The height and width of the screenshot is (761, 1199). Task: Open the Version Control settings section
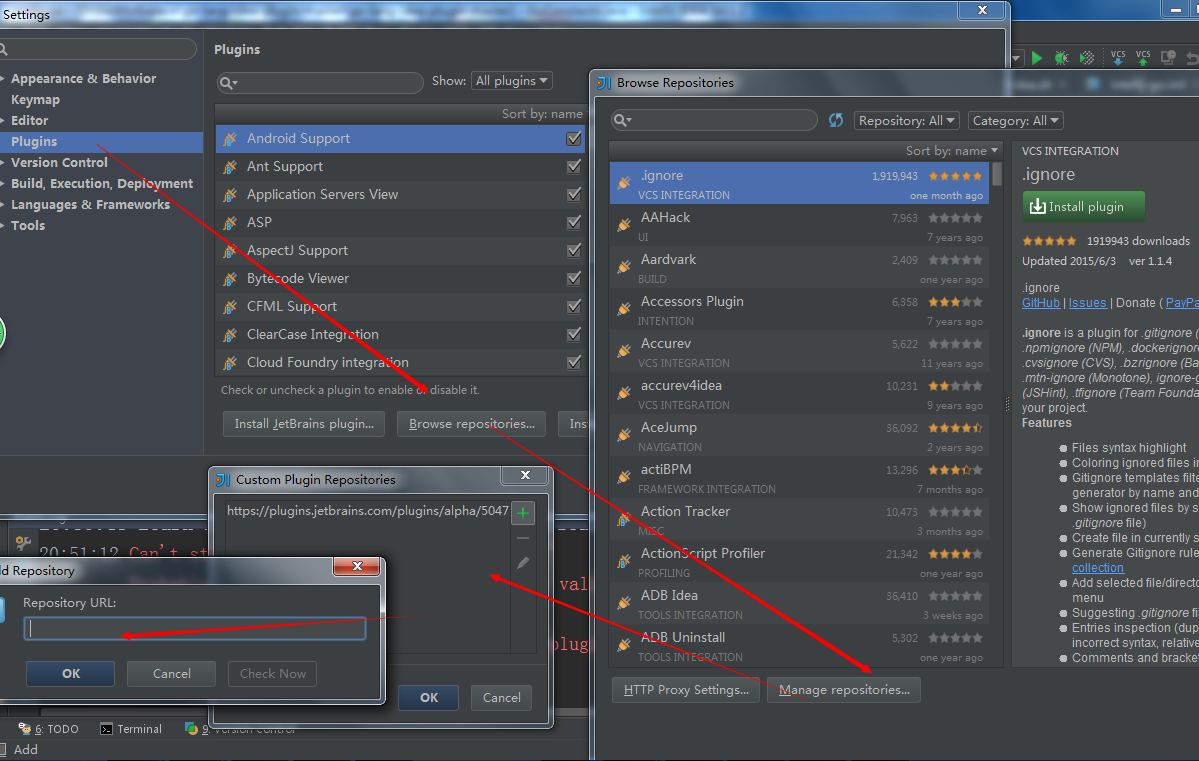(x=57, y=162)
